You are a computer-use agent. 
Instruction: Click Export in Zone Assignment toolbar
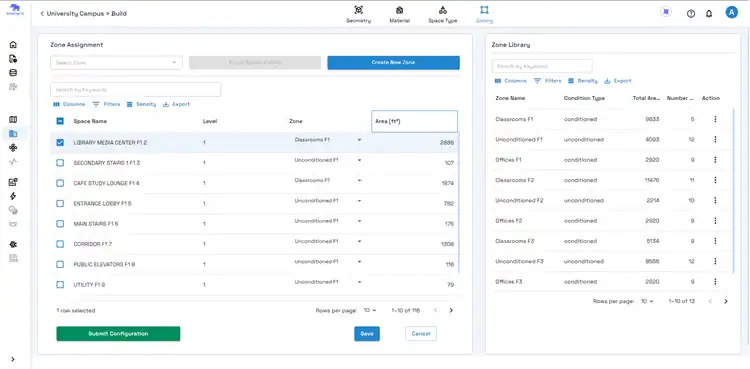coord(176,104)
